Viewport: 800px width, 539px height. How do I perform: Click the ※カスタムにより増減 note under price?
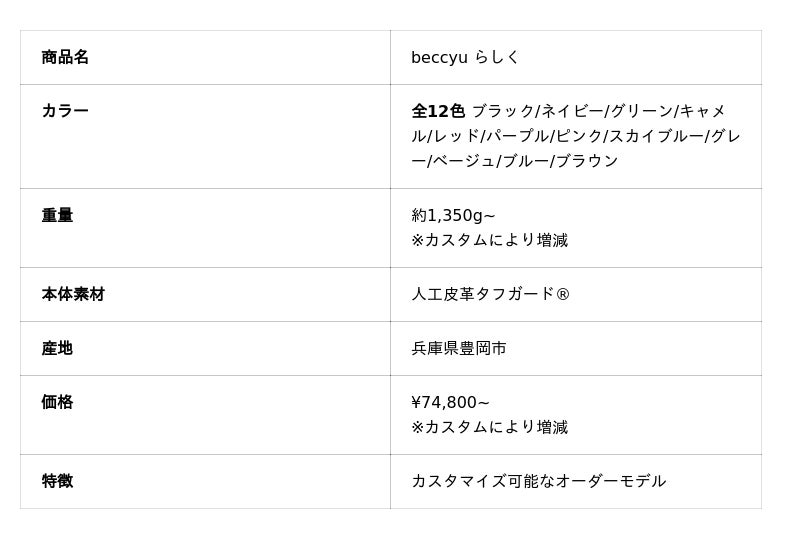coord(489,427)
